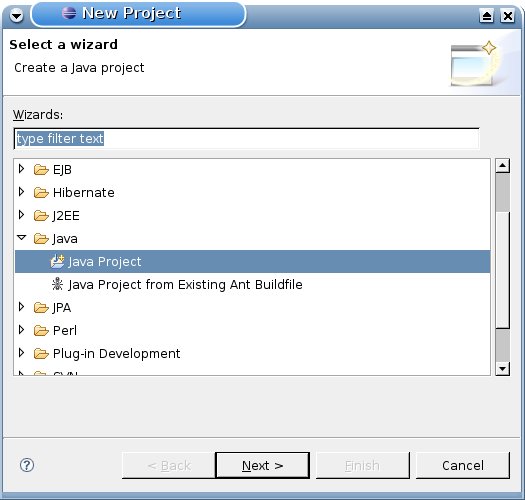Expand the JPA category
Image resolution: width=525 pixels, height=500 pixels.
point(21,306)
